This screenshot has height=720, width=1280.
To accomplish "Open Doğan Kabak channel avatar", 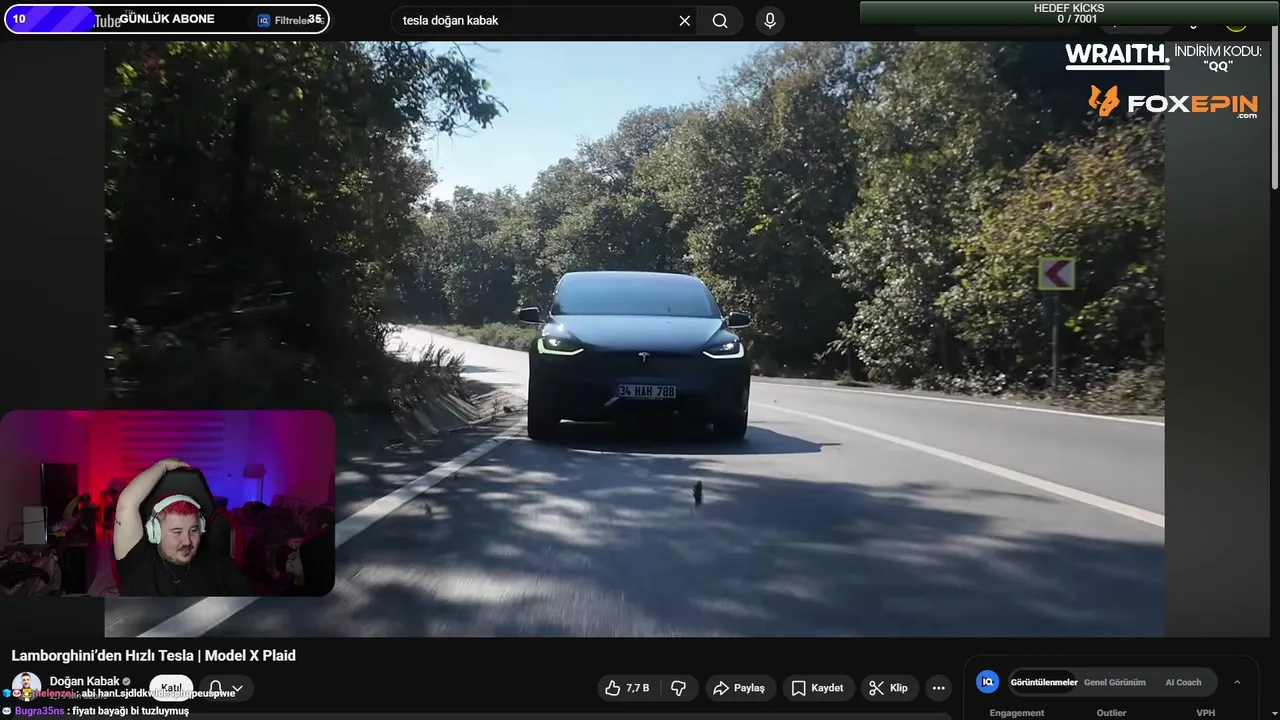I will pos(26,687).
